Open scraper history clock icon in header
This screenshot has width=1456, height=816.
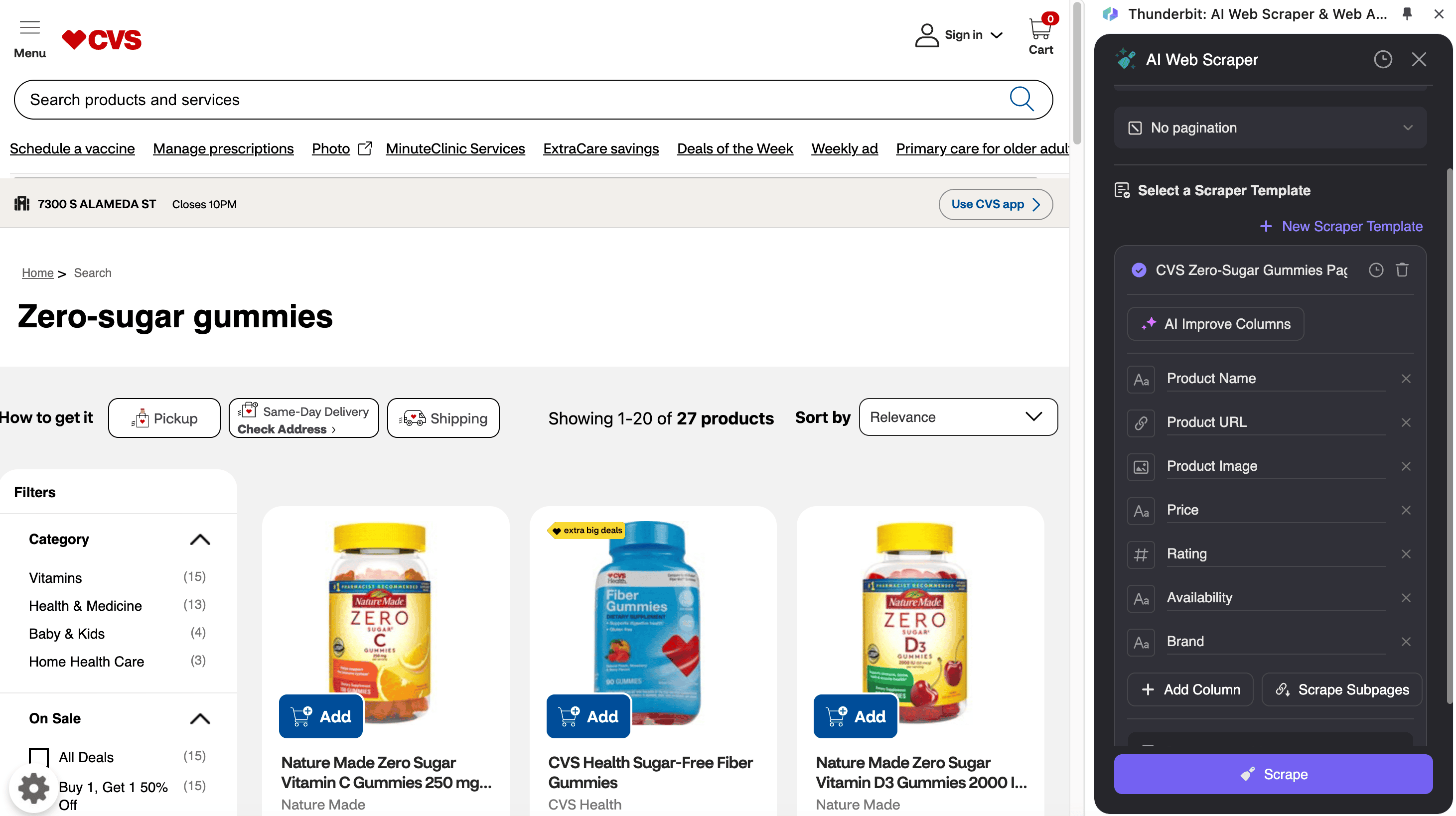coord(1383,59)
